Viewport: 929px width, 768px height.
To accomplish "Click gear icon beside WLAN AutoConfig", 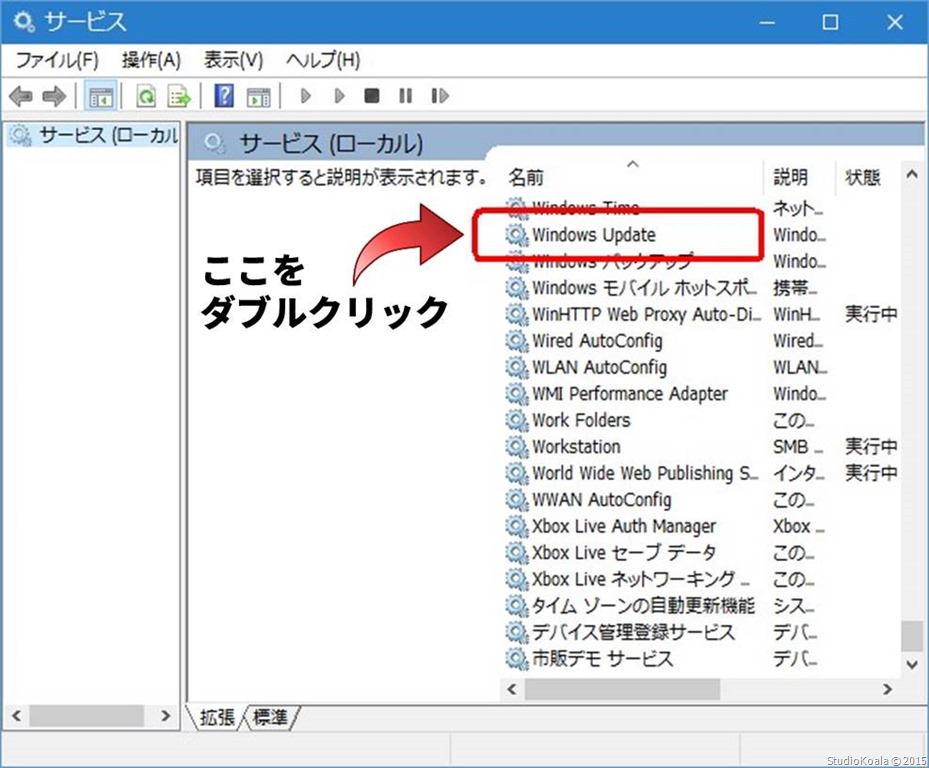I will (517, 368).
